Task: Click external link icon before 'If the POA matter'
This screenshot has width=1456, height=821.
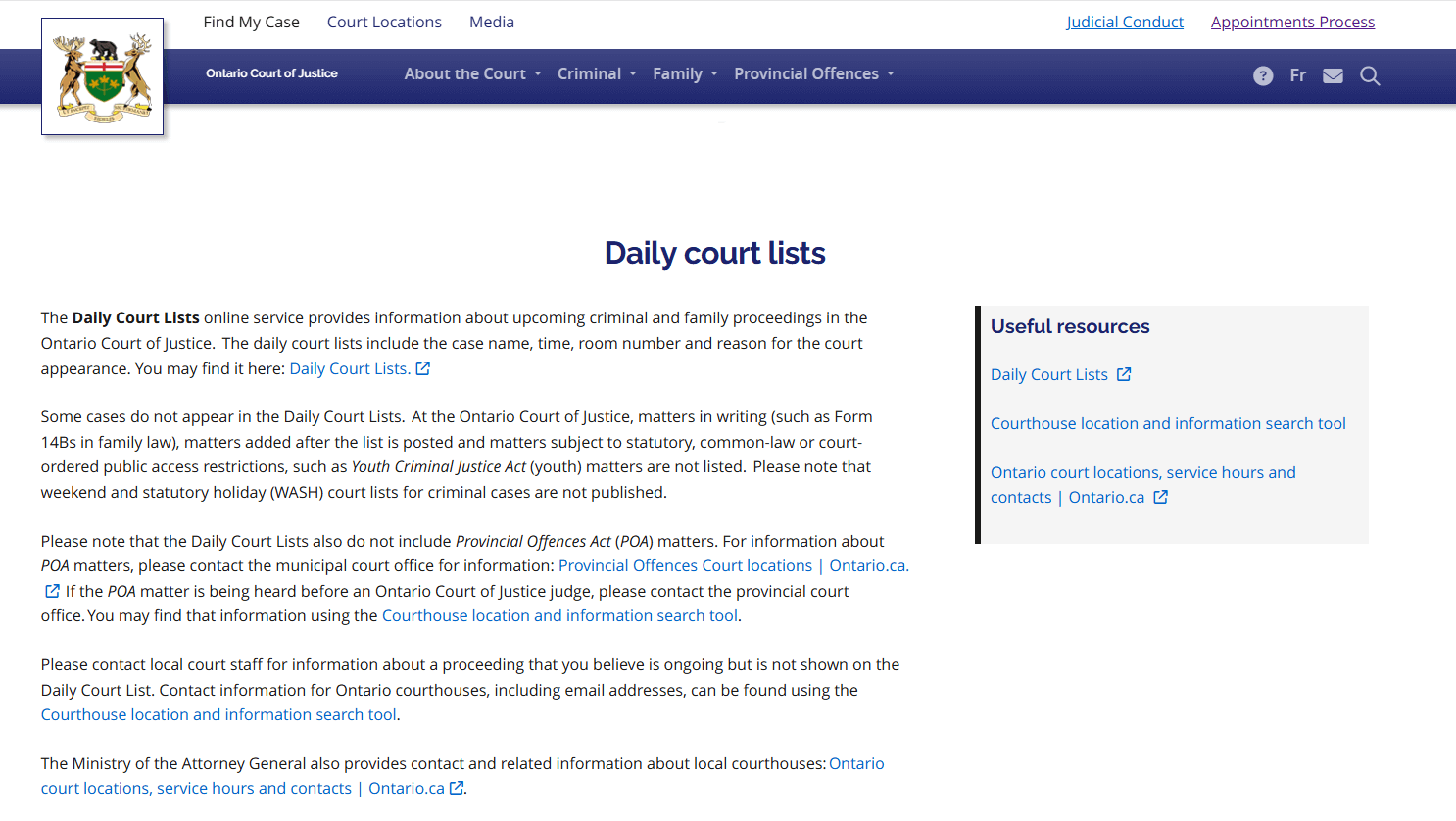Action: click(52, 591)
